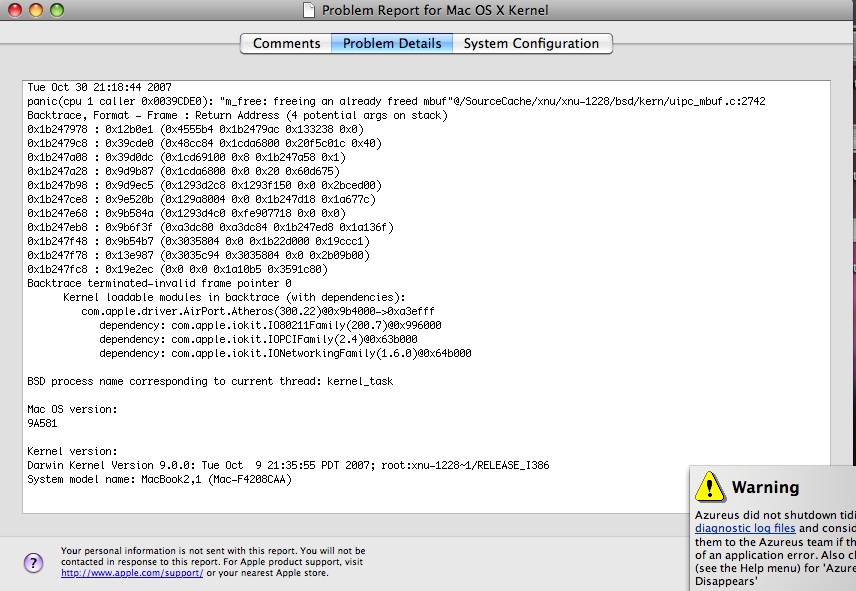Open the apple.com/support link
The height and width of the screenshot is (591, 856).
pos(132,573)
